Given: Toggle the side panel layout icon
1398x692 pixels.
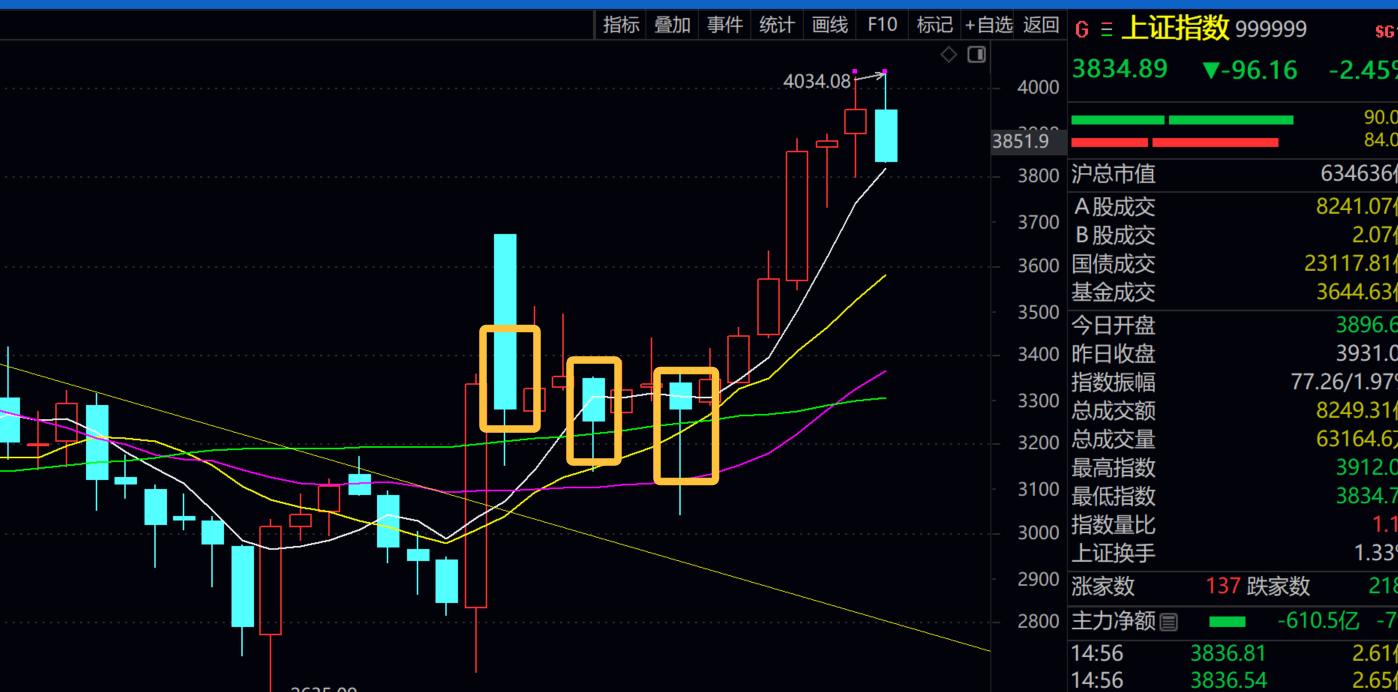Looking at the screenshot, I should [976, 55].
